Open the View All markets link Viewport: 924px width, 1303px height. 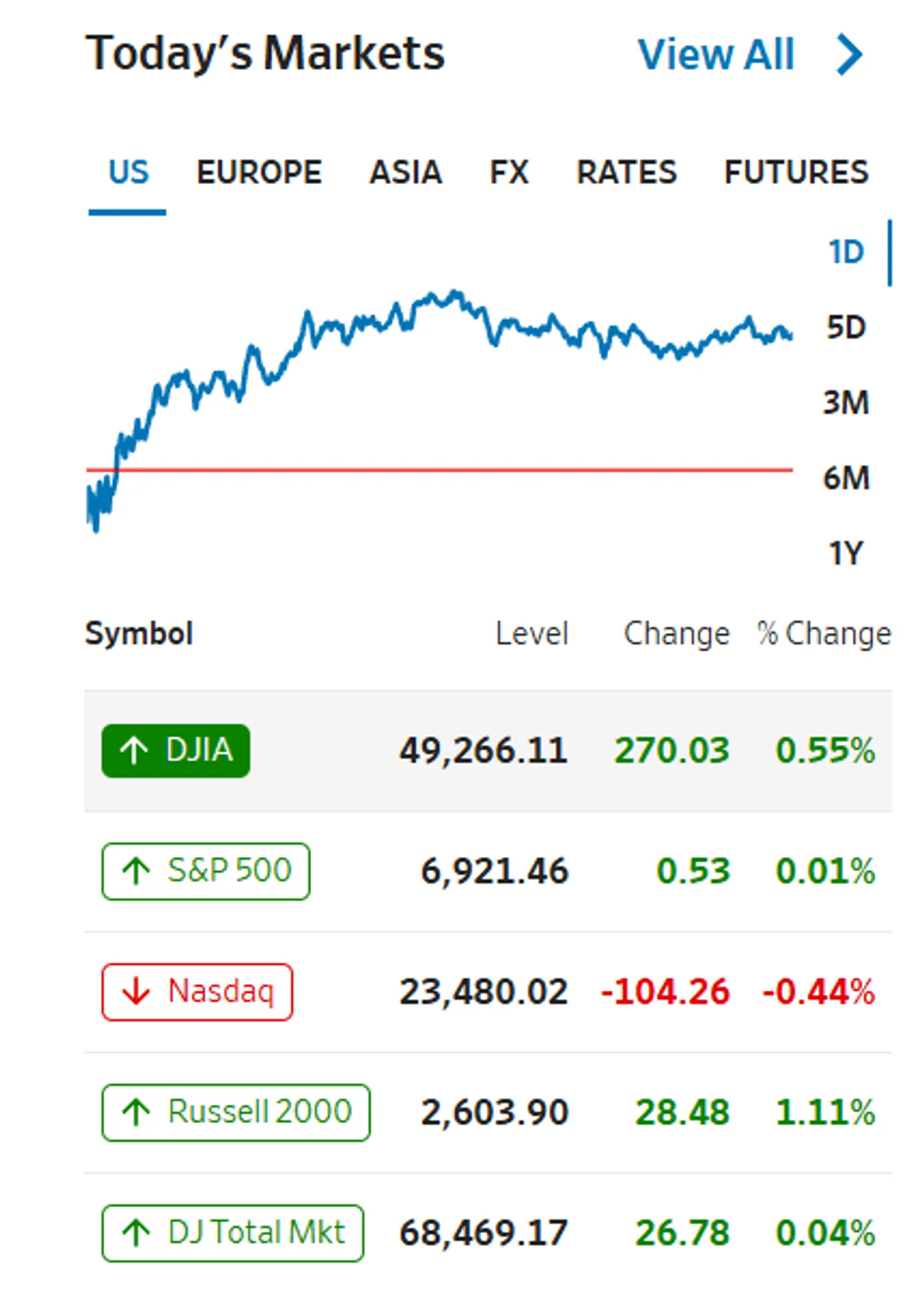[716, 55]
